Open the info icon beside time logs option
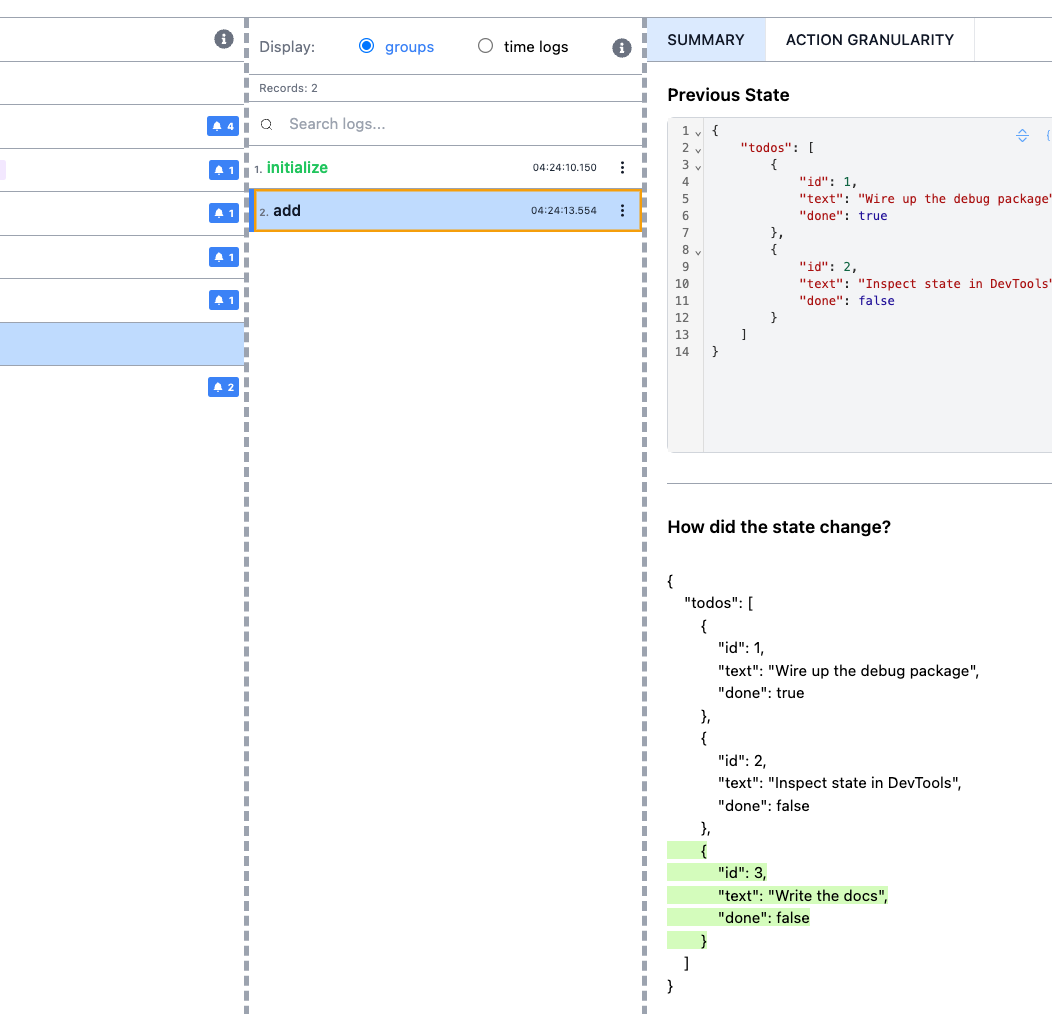This screenshot has width=1052, height=1014. pyautogui.click(x=621, y=48)
